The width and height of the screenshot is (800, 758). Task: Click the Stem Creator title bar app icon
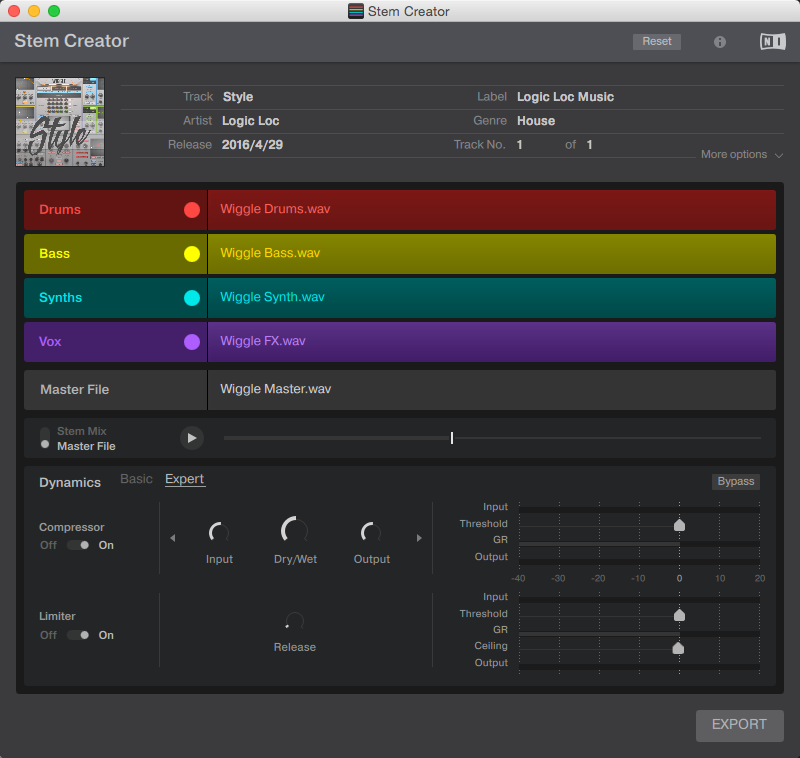pyautogui.click(x=356, y=11)
